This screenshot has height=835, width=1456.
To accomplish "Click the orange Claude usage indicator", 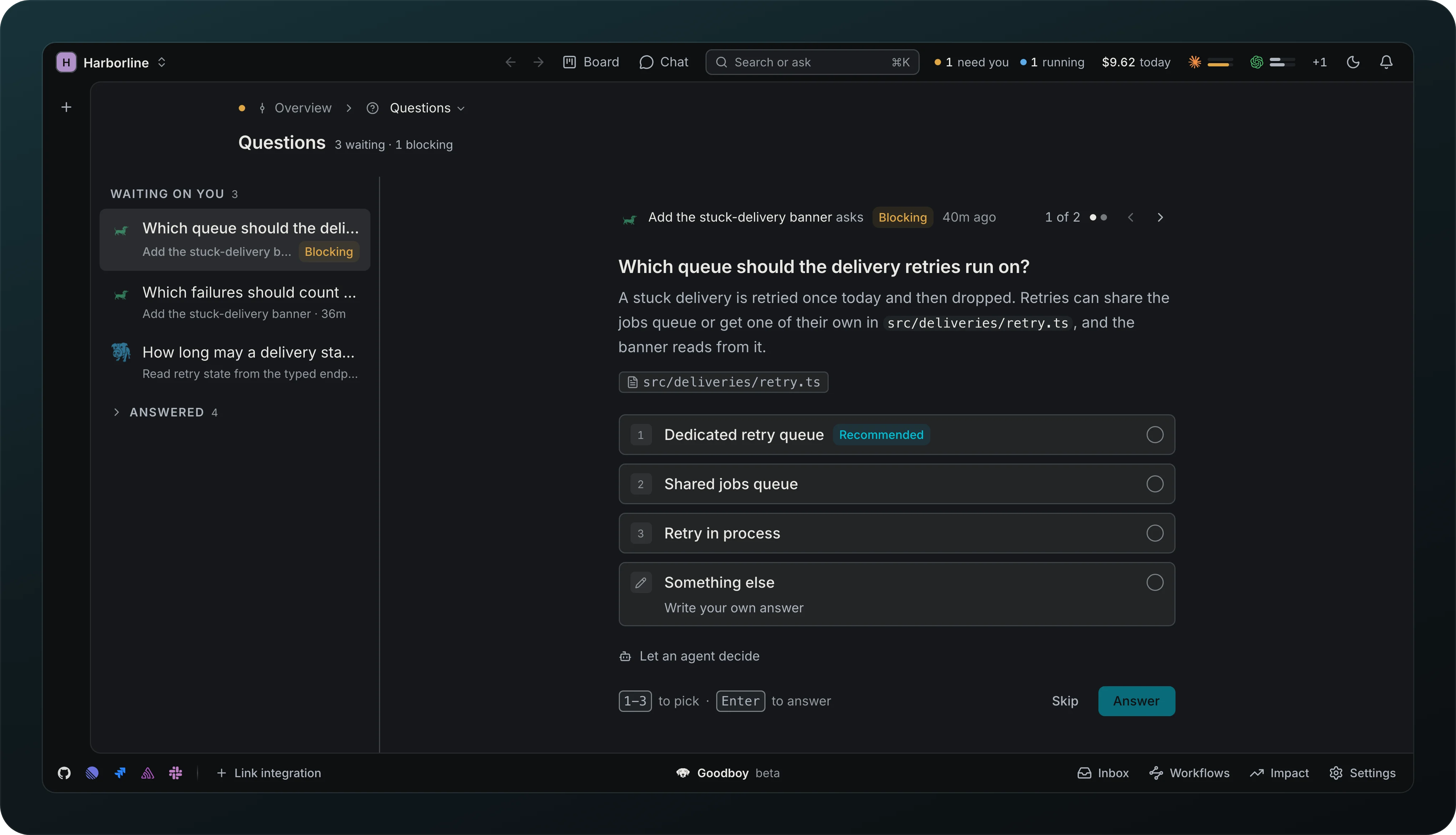I will pos(1210,62).
